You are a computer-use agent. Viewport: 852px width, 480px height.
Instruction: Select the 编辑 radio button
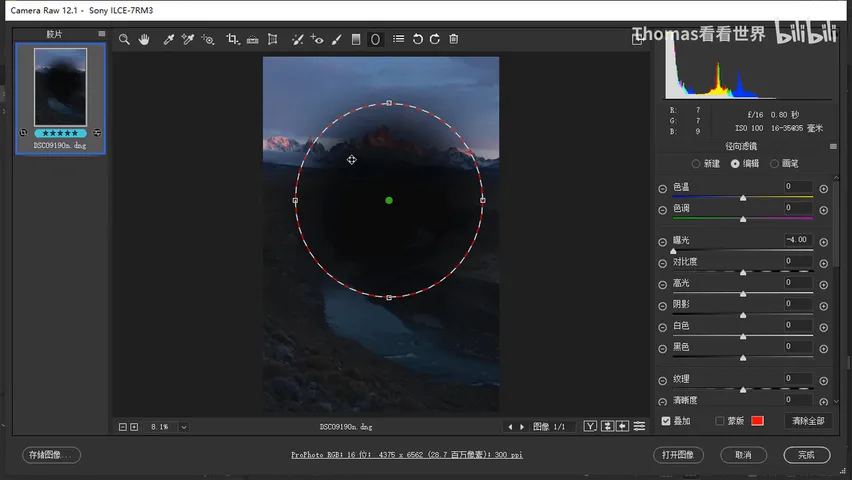(735, 164)
